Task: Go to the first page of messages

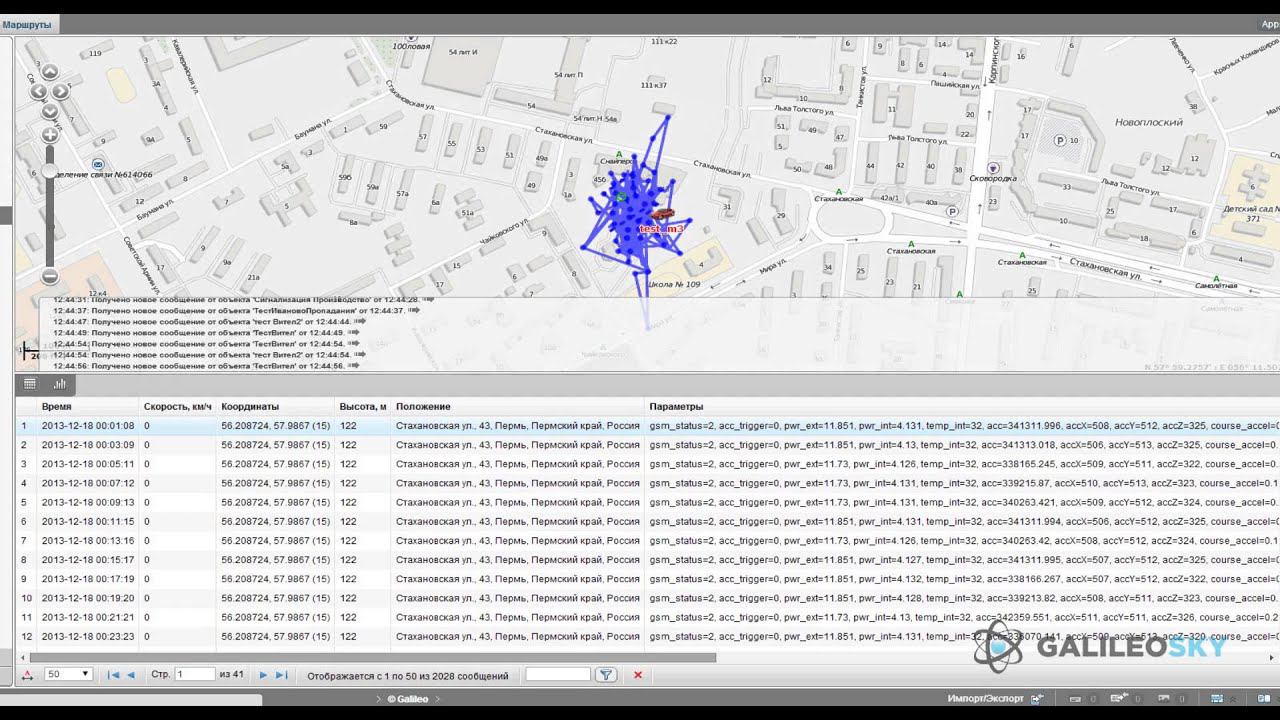Action: (x=112, y=675)
